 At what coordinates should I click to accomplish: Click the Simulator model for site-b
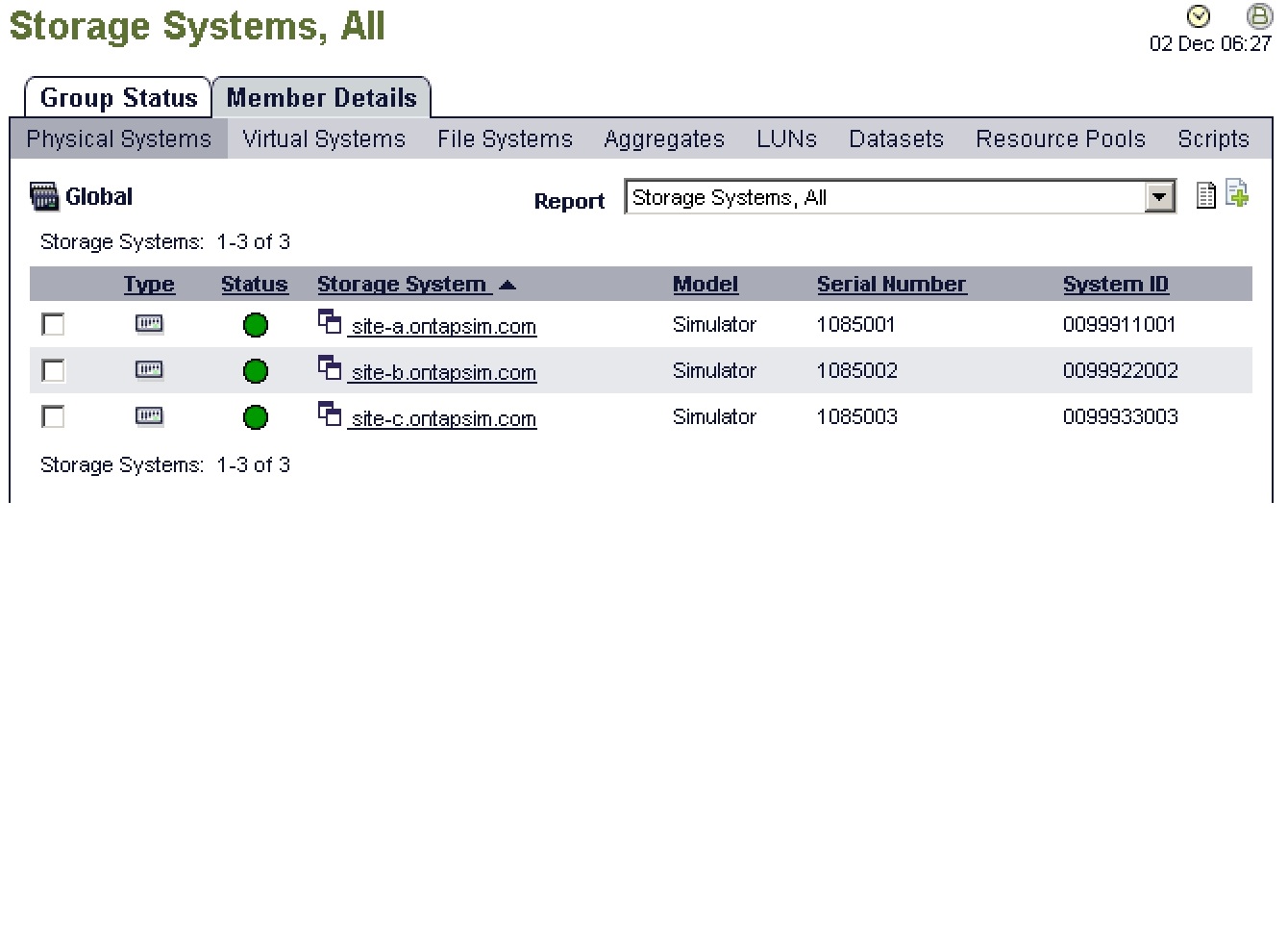(x=714, y=371)
